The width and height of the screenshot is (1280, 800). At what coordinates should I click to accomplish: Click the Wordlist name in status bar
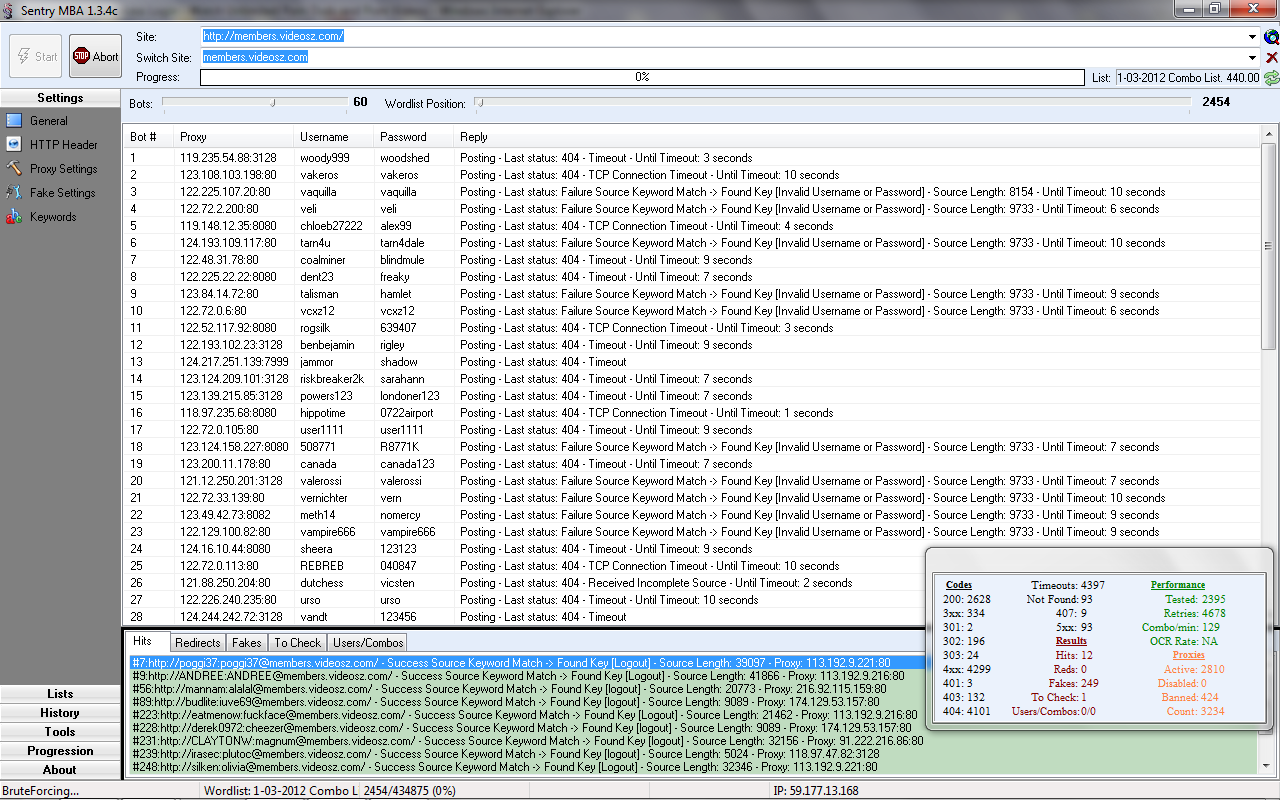[280, 791]
